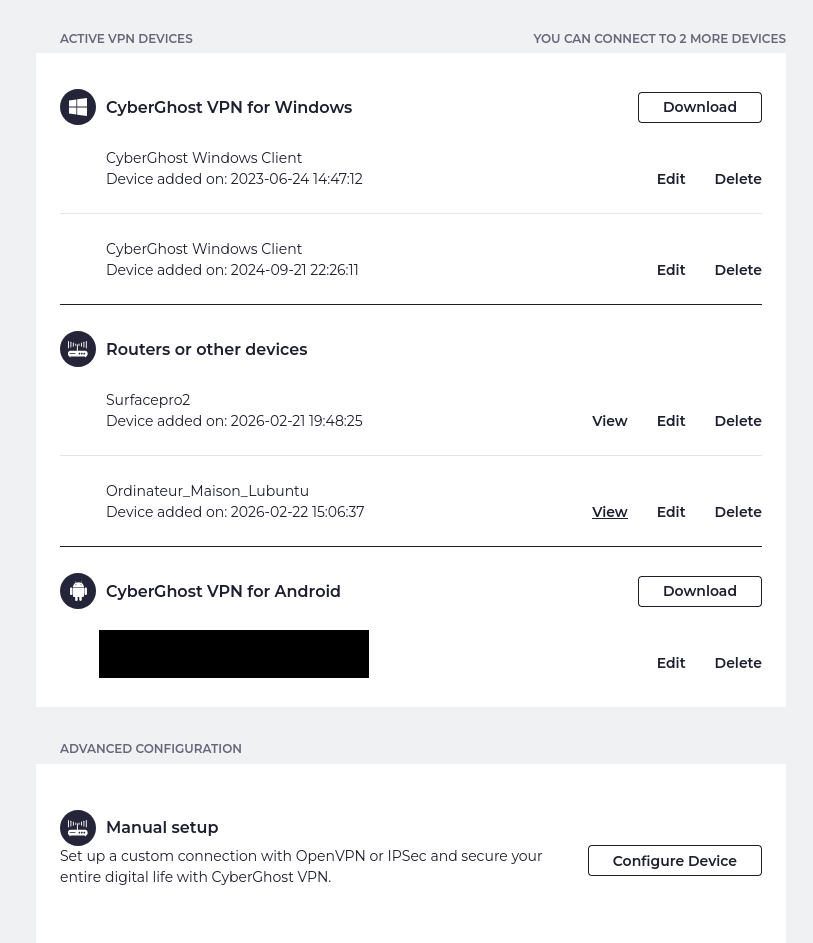Click the Android robot icon
813x943 pixels.
pyautogui.click(x=78, y=591)
